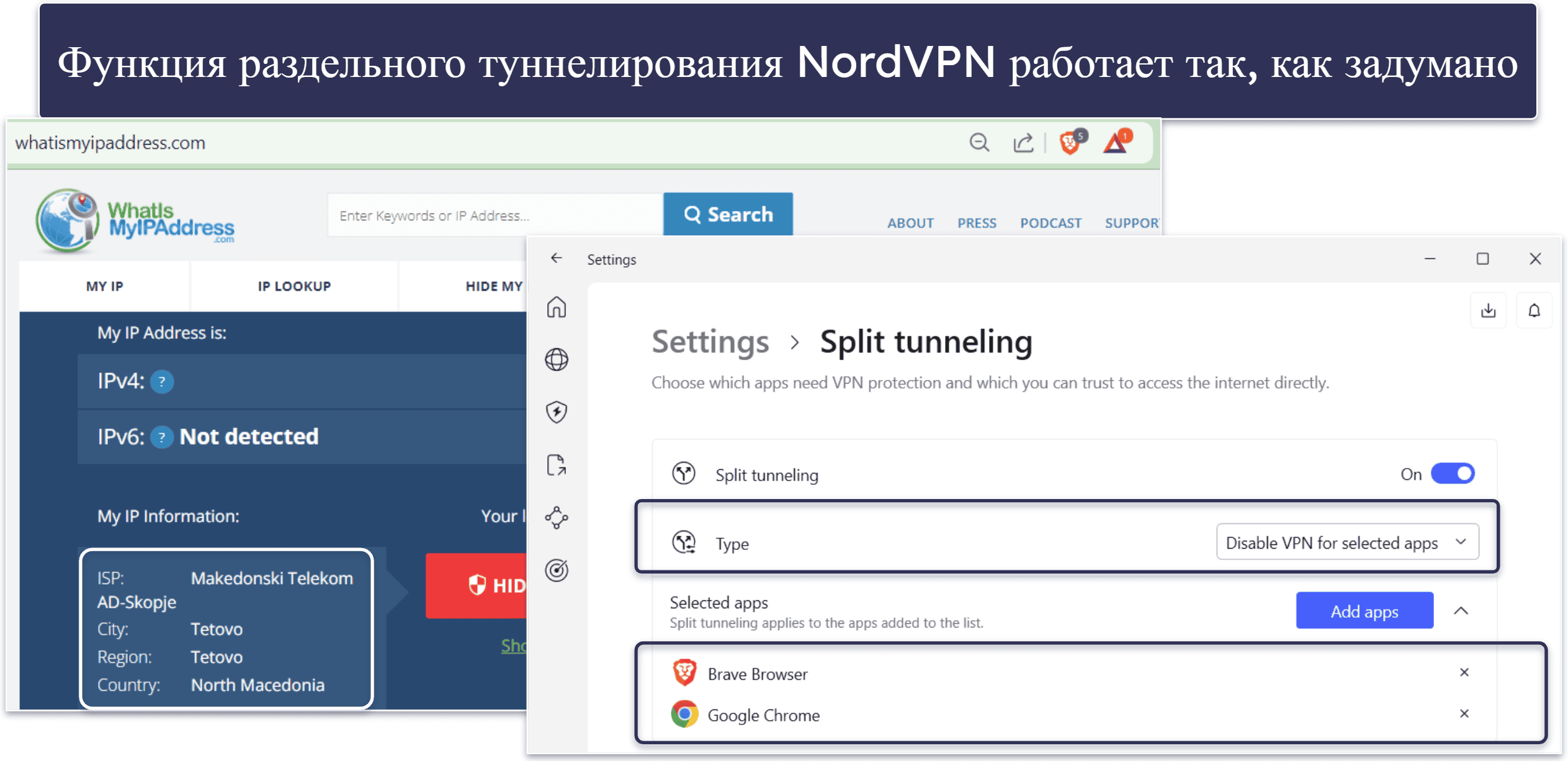Click the WhatIsMyIPAddress logo
The height and width of the screenshot is (761, 1568).
[135, 221]
